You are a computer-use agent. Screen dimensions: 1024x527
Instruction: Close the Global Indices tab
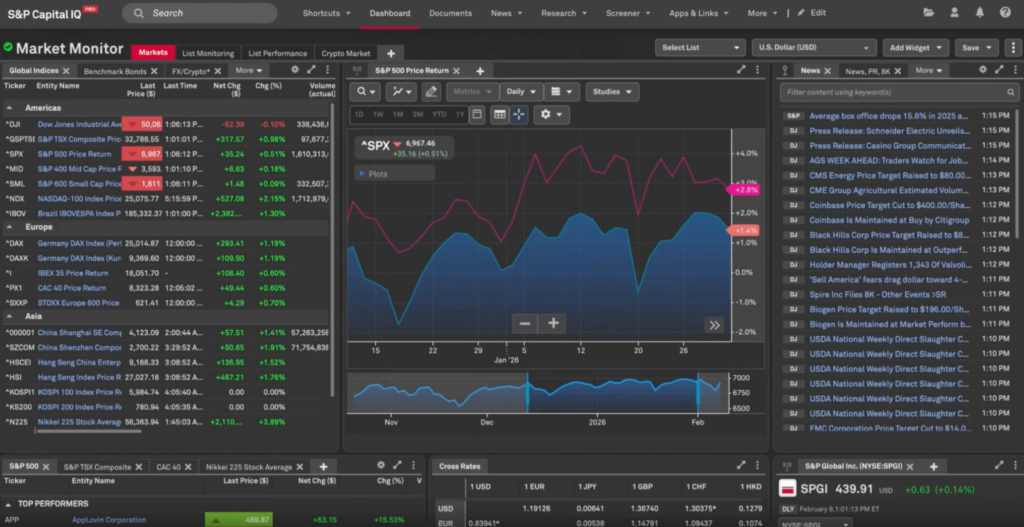click(x=65, y=71)
